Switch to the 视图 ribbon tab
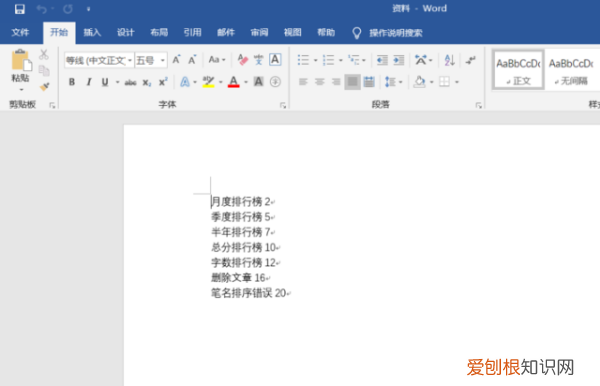Image resolution: width=600 pixels, height=386 pixels. [292, 33]
